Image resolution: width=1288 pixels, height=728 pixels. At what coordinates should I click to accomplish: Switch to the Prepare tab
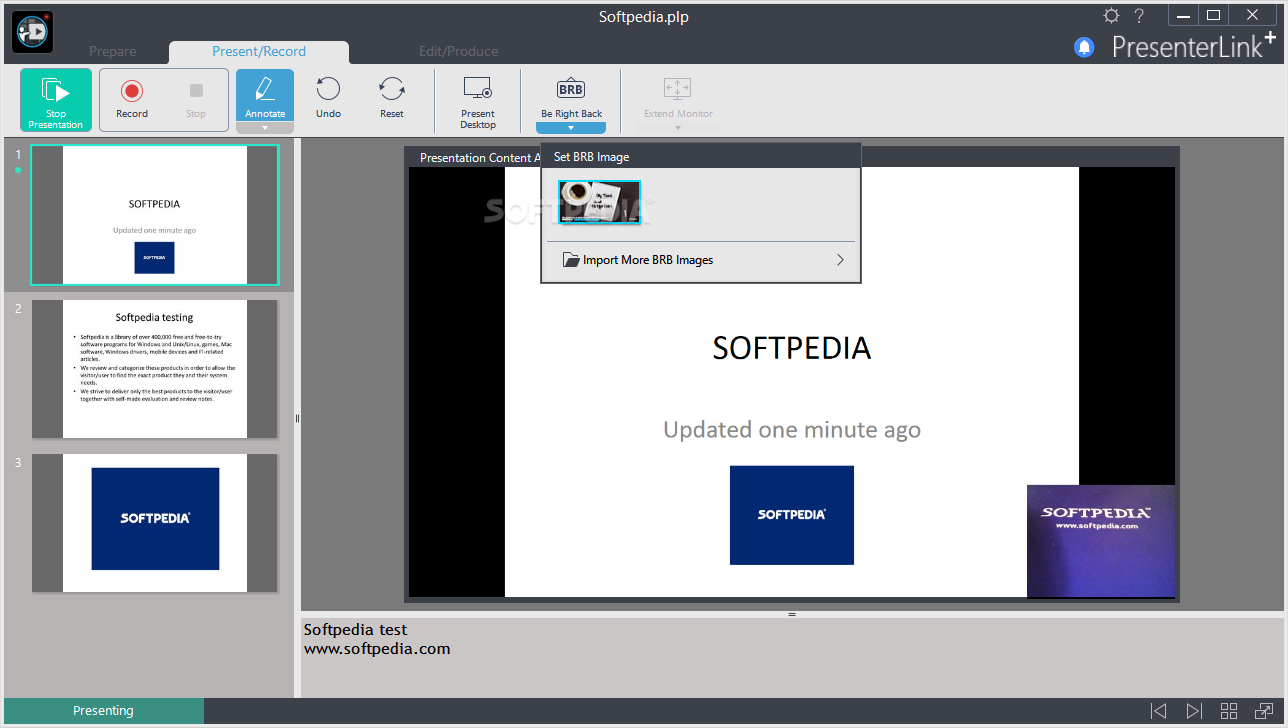click(113, 52)
